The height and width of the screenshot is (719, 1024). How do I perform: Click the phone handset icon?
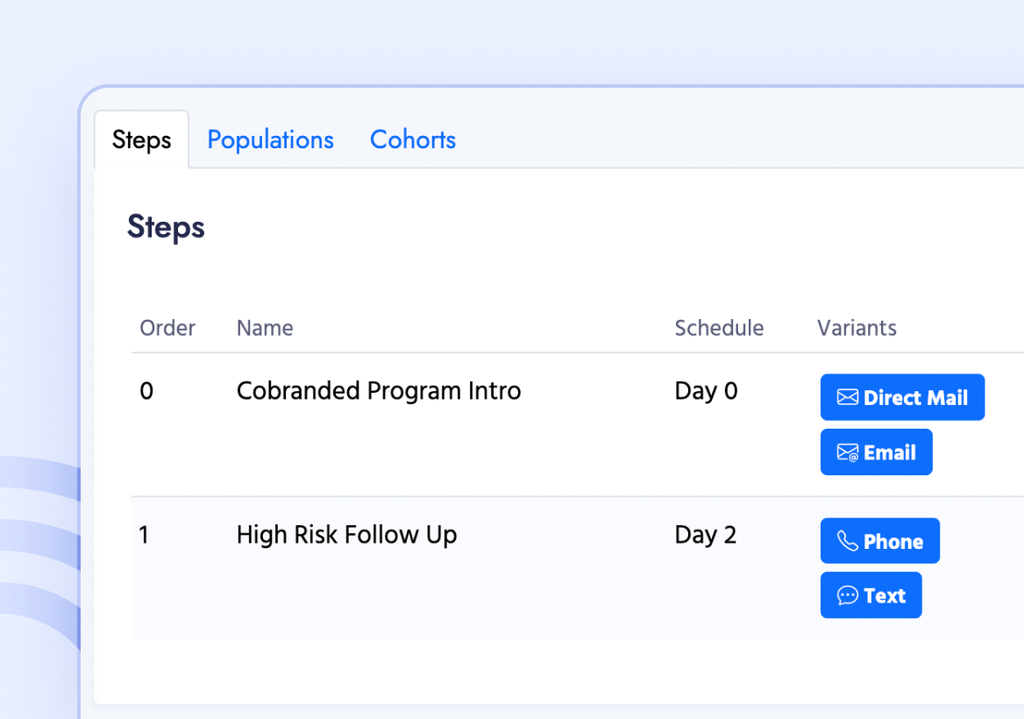click(x=847, y=541)
